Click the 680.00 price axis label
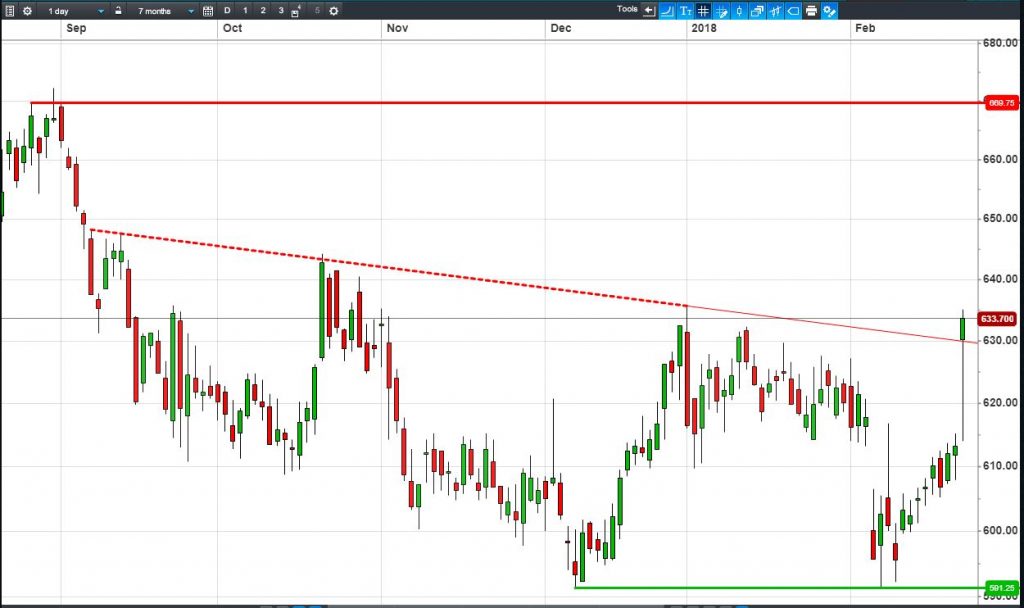1024x608 pixels. click(x=1000, y=43)
